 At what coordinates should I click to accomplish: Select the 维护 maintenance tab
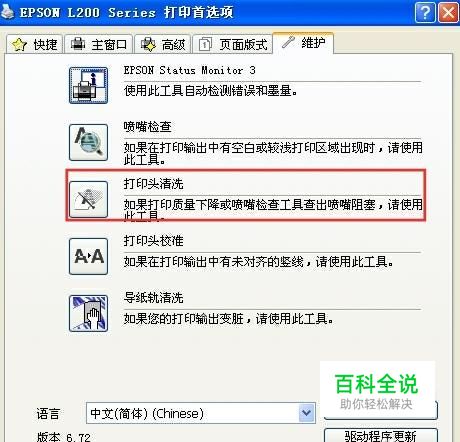tap(303, 43)
